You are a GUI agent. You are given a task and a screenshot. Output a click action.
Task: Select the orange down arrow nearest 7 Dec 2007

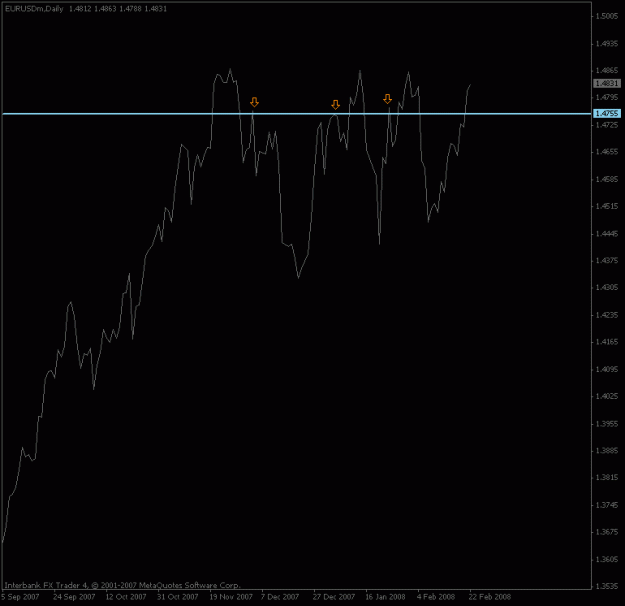254,102
